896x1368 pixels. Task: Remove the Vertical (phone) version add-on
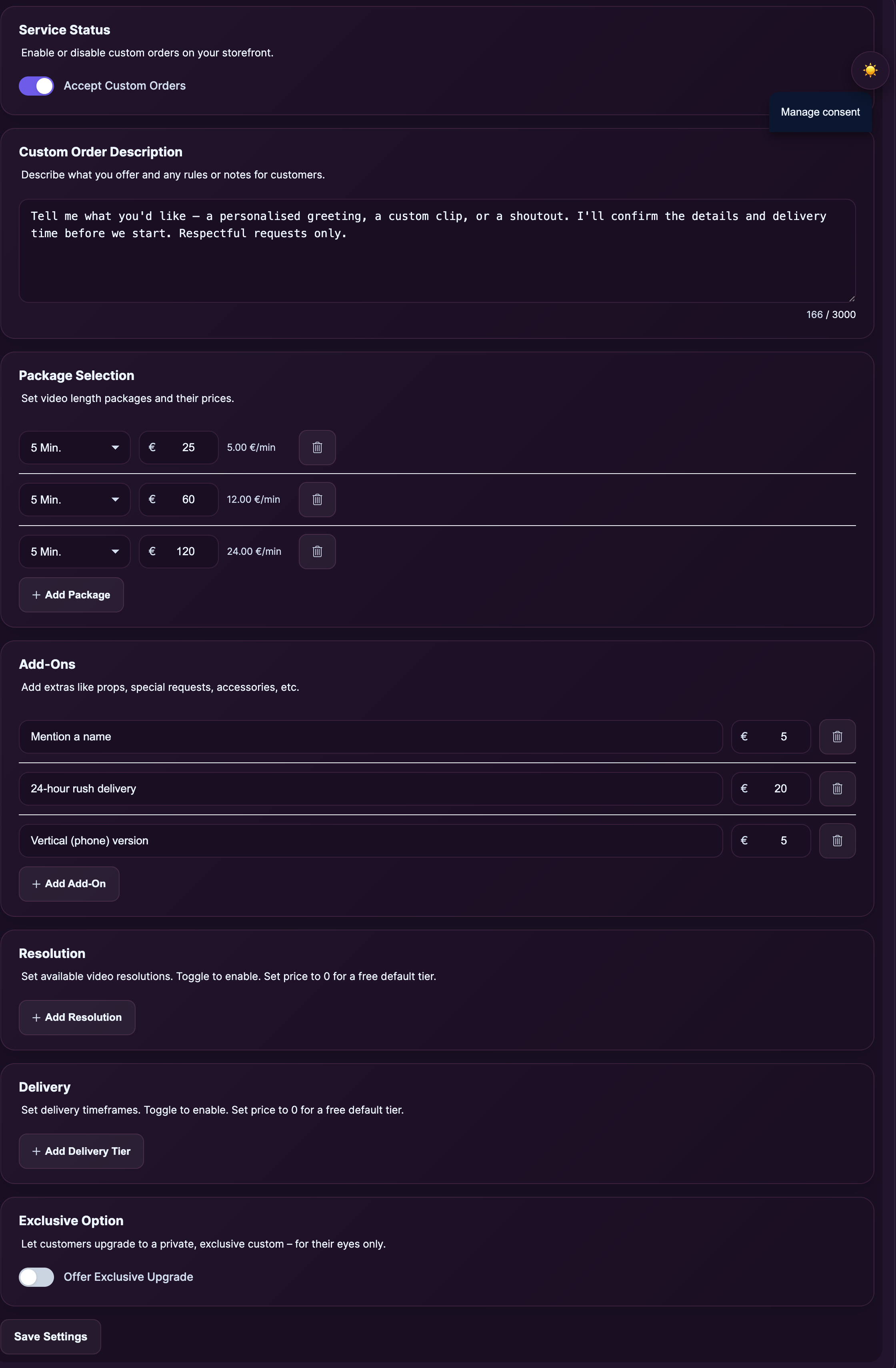pyautogui.click(x=837, y=840)
